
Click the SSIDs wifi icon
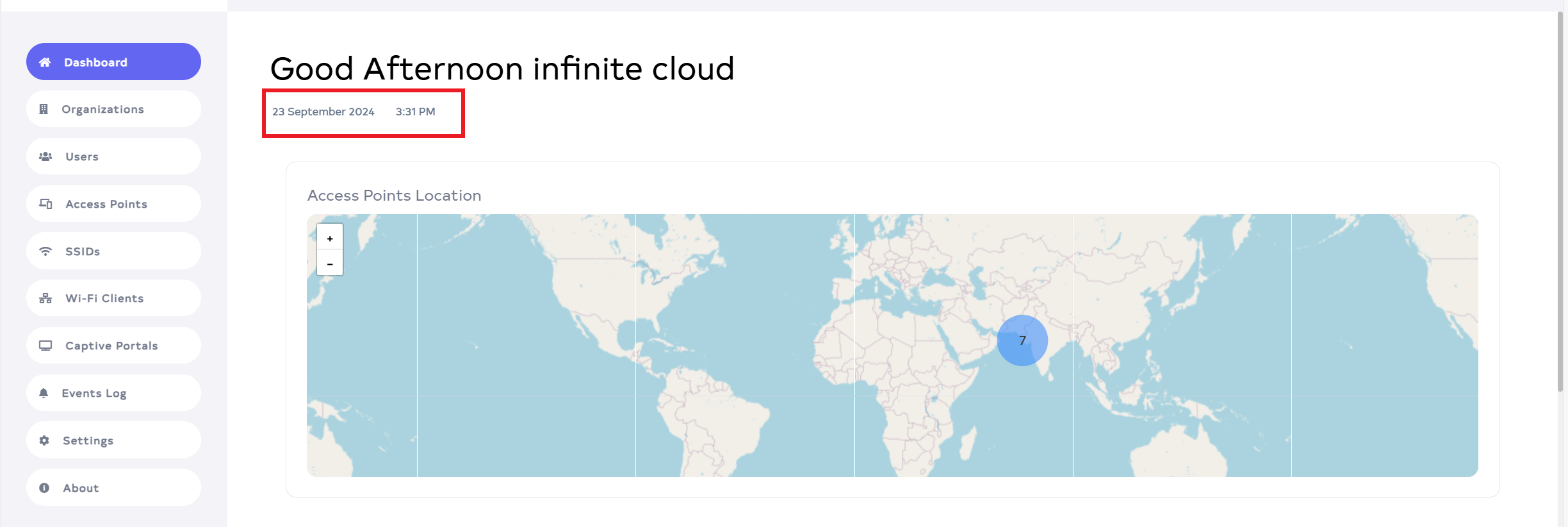pos(45,251)
